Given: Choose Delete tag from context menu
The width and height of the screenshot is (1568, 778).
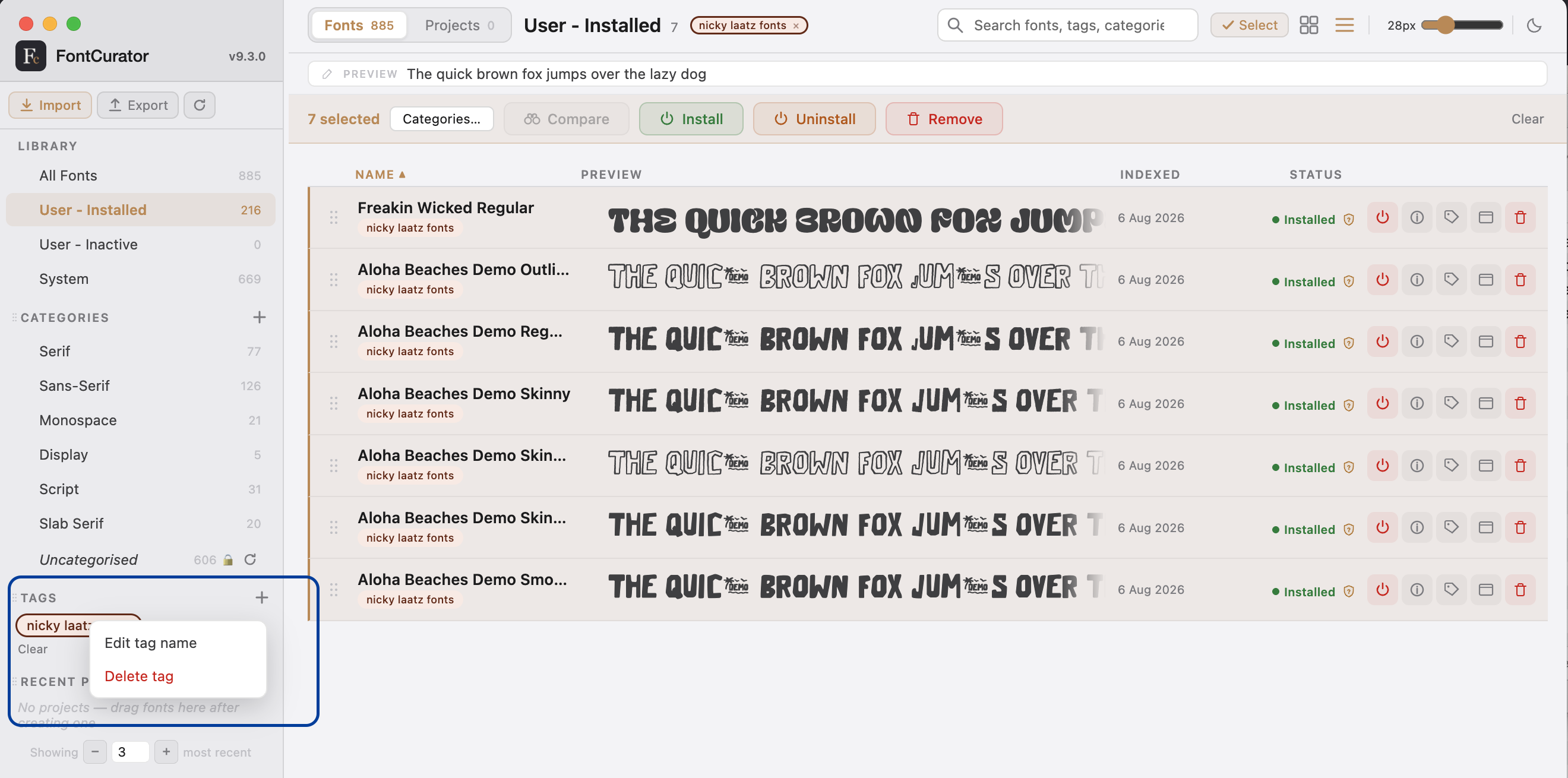Looking at the screenshot, I should tap(139, 676).
